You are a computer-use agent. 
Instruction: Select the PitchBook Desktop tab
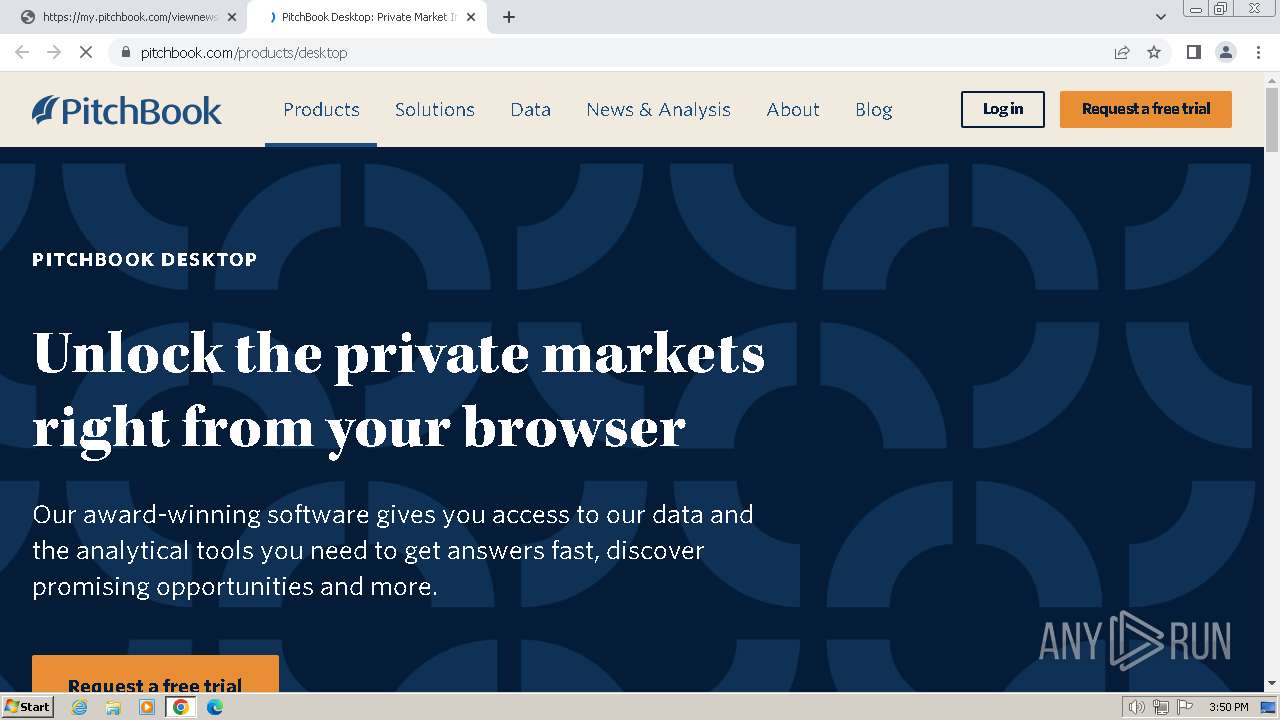(x=365, y=17)
